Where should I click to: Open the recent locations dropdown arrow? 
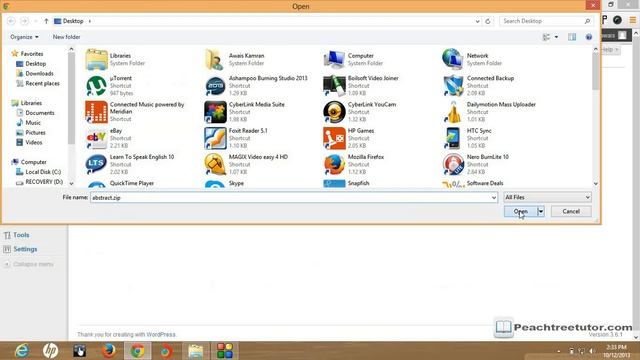[x=36, y=21]
